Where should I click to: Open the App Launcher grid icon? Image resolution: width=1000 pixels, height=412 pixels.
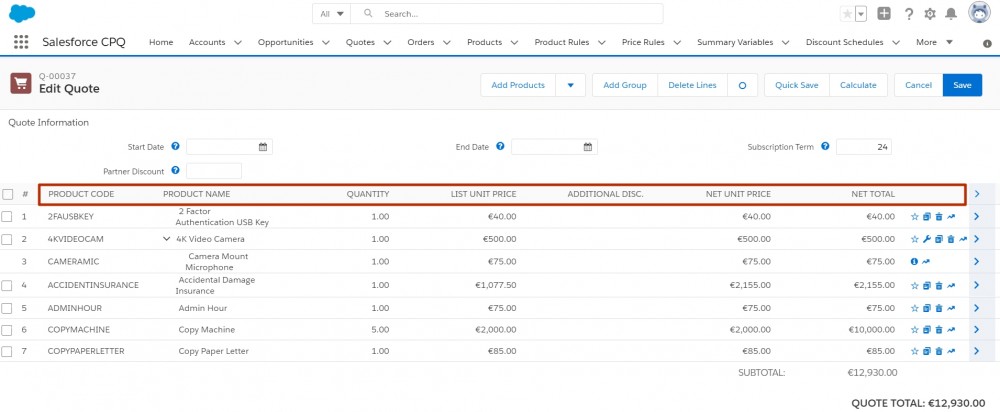[x=21, y=42]
